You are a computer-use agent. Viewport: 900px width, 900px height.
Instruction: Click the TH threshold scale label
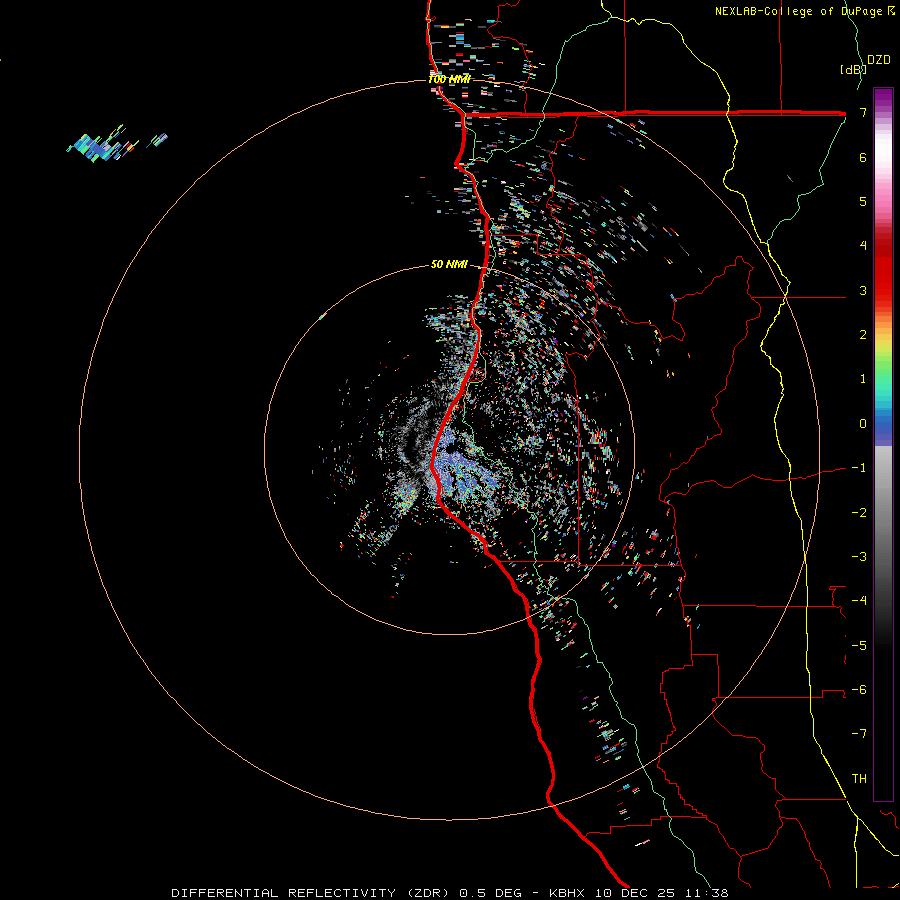[x=859, y=779]
